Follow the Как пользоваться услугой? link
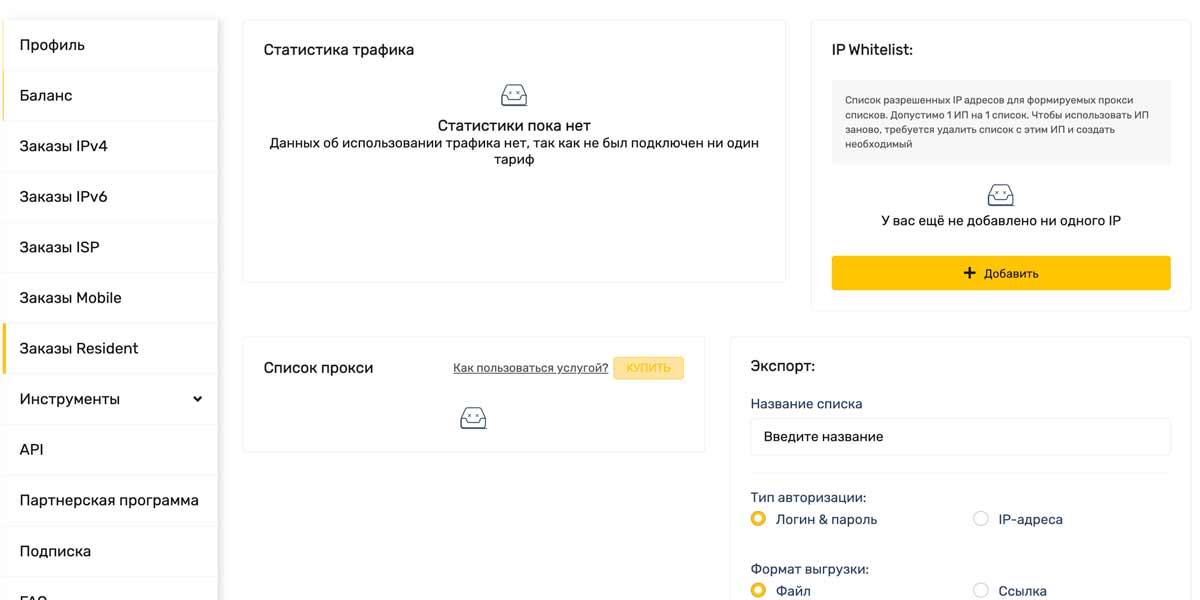Image resolution: width=1200 pixels, height=600 pixels. (530, 368)
